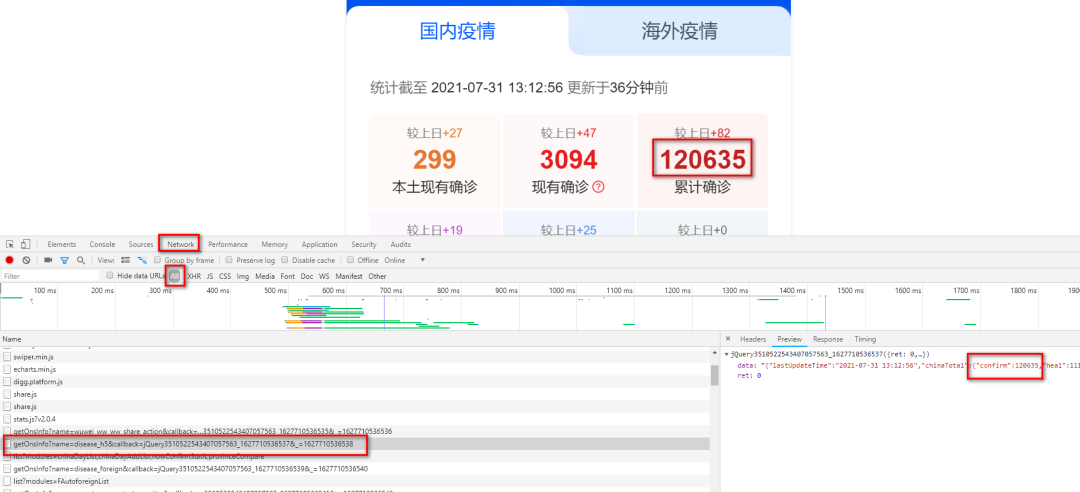Enable the Preserve log checkbox
Image resolution: width=1080 pixels, height=492 pixels.
tap(229, 260)
